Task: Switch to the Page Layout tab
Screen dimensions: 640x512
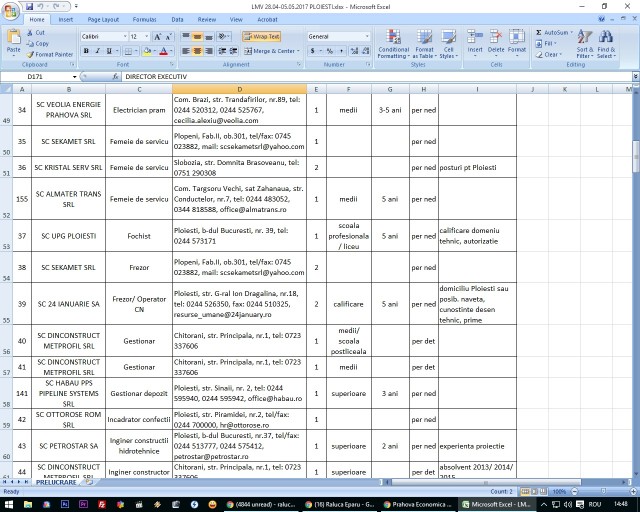Action: (x=103, y=20)
